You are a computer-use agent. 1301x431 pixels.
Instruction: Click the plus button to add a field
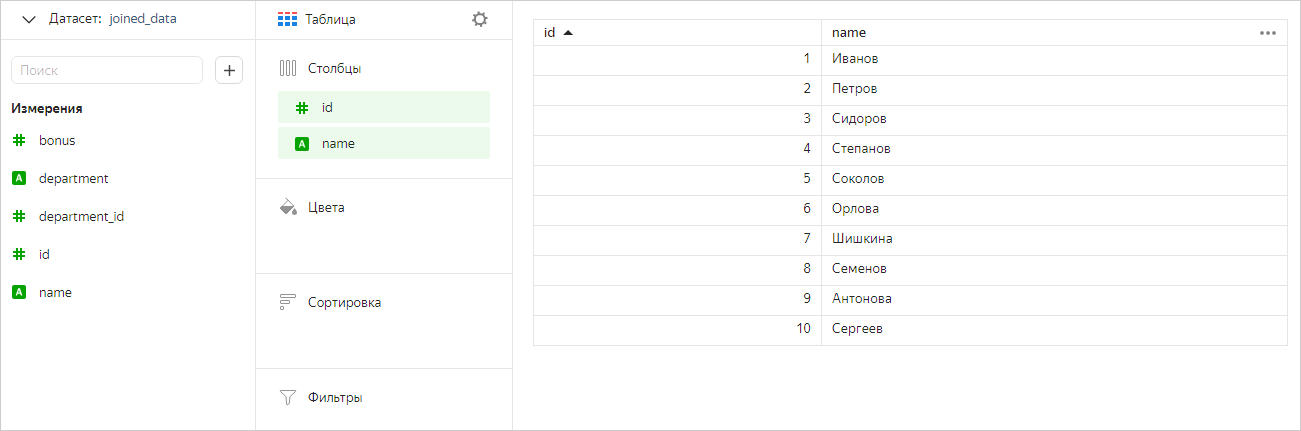[x=229, y=70]
